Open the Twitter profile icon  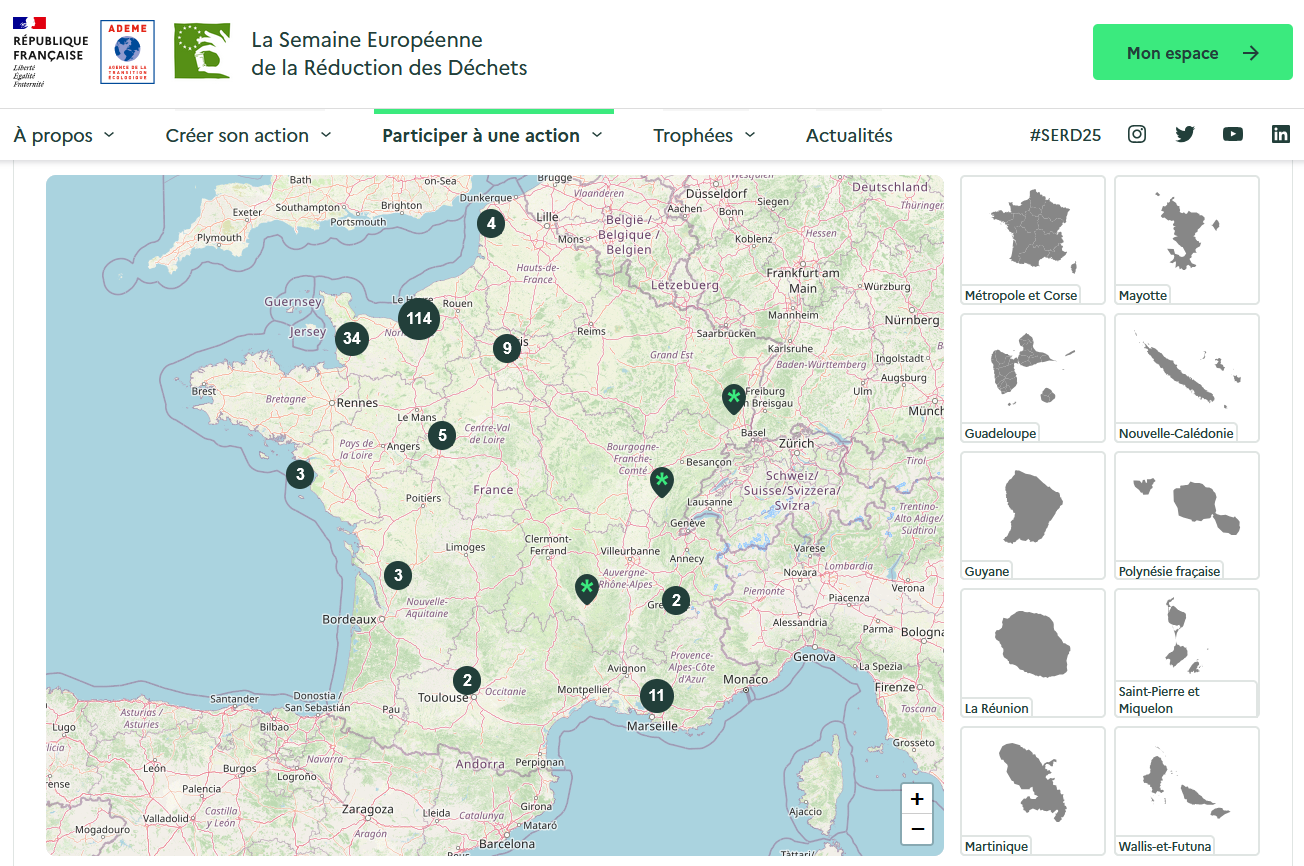click(1184, 133)
